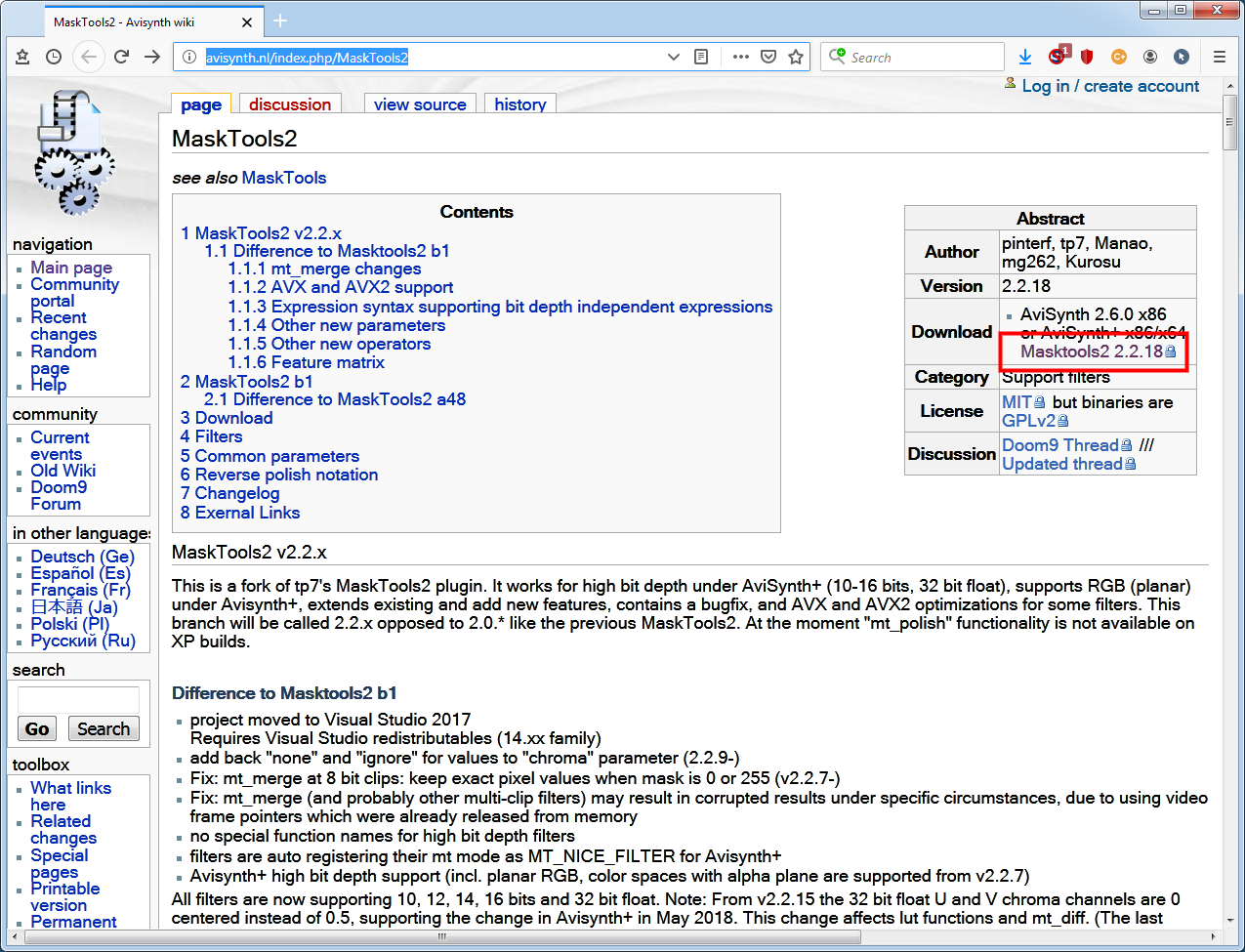Jump to 1 MaskTools2 v2.2.x in contents
This screenshot has height=952, width=1245.
point(261,233)
